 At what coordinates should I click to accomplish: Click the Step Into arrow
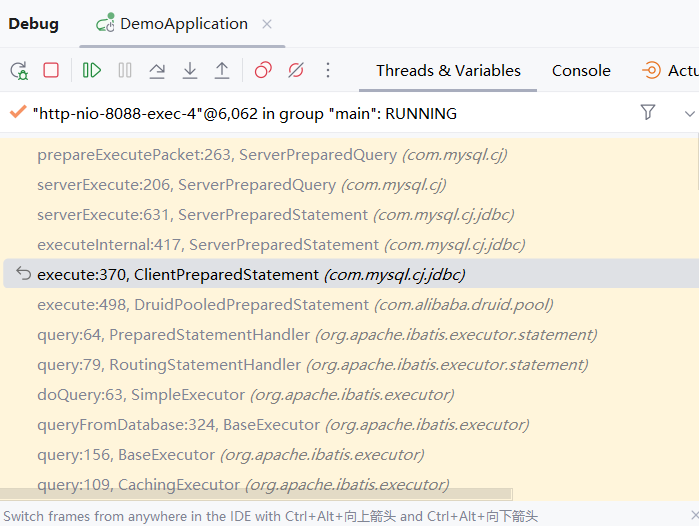190,70
